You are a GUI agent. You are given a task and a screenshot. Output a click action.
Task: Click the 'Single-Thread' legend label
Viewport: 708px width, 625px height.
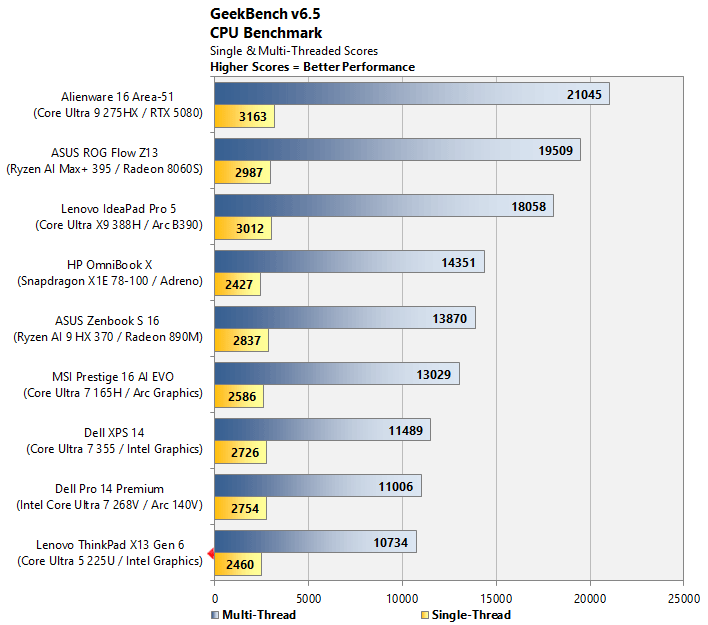471,615
